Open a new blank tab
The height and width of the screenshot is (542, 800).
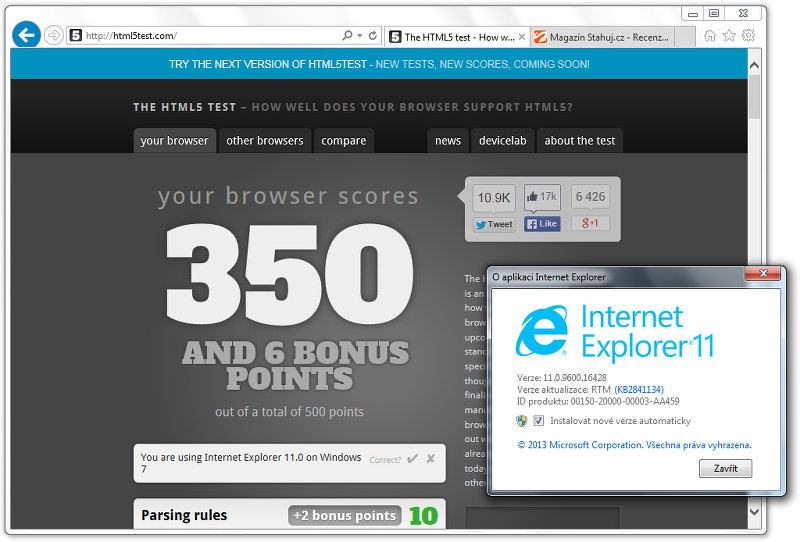pyautogui.click(x=685, y=37)
